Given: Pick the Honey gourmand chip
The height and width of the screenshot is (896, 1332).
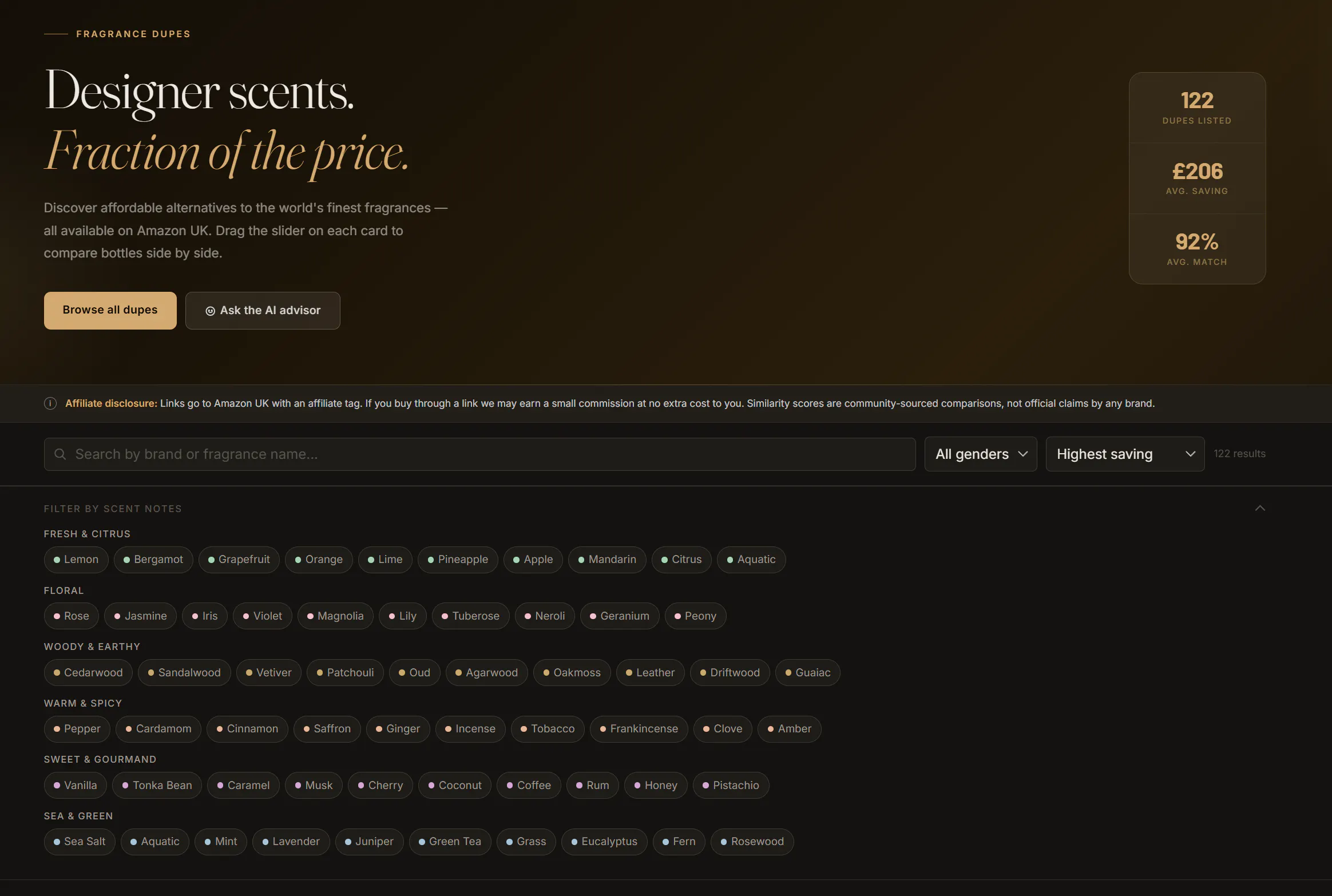Looking at the screenshot, I should click(656, 786).
